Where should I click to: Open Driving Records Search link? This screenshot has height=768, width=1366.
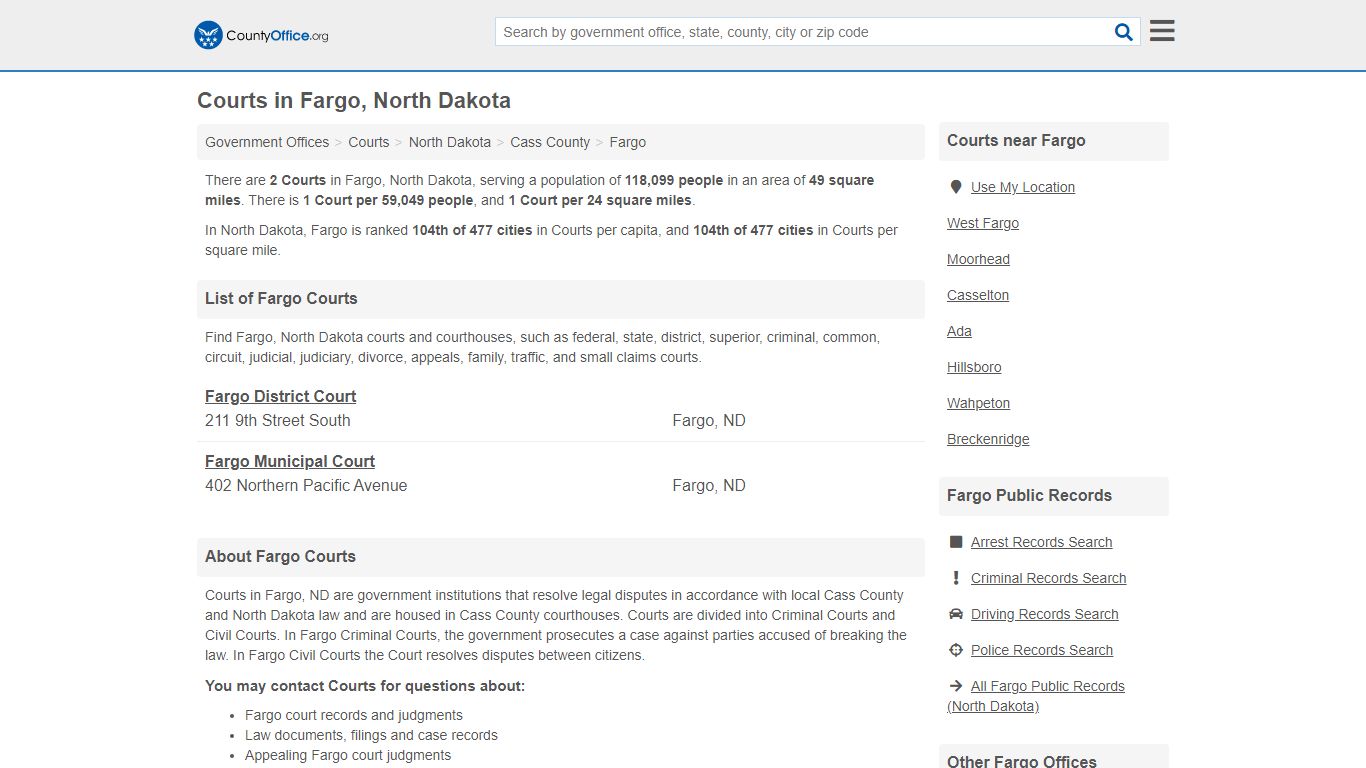pyautogui.click(x=1044, y=614)
